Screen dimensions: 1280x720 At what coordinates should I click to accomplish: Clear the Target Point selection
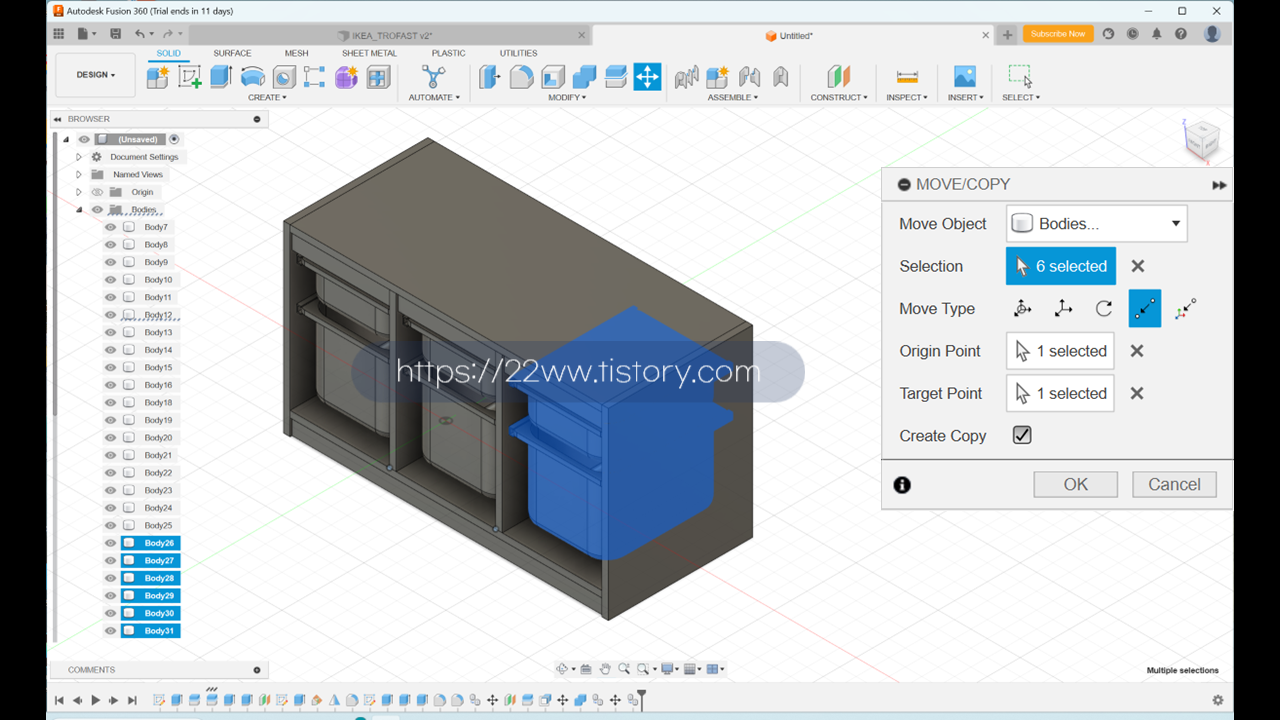click(x=1137, y=393)
